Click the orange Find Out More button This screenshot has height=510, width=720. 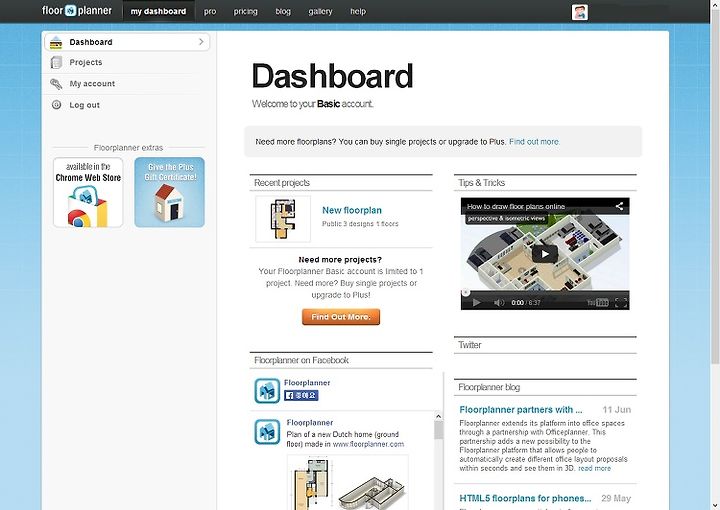(341, 317)
